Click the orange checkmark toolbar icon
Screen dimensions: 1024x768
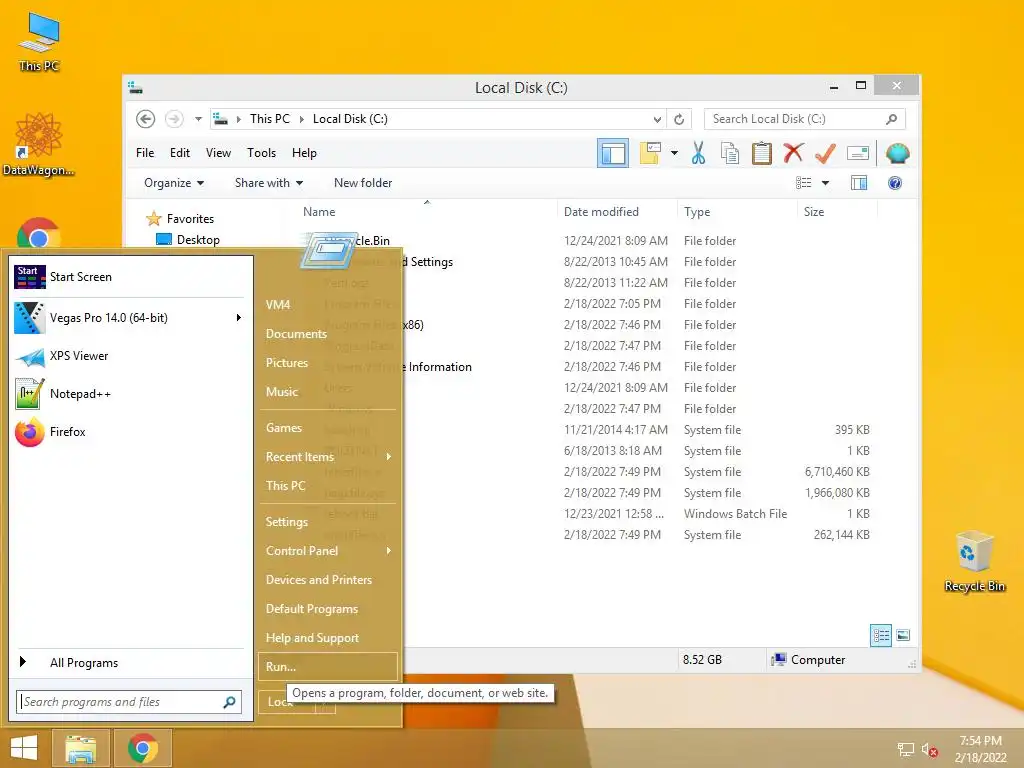(825, 153)
